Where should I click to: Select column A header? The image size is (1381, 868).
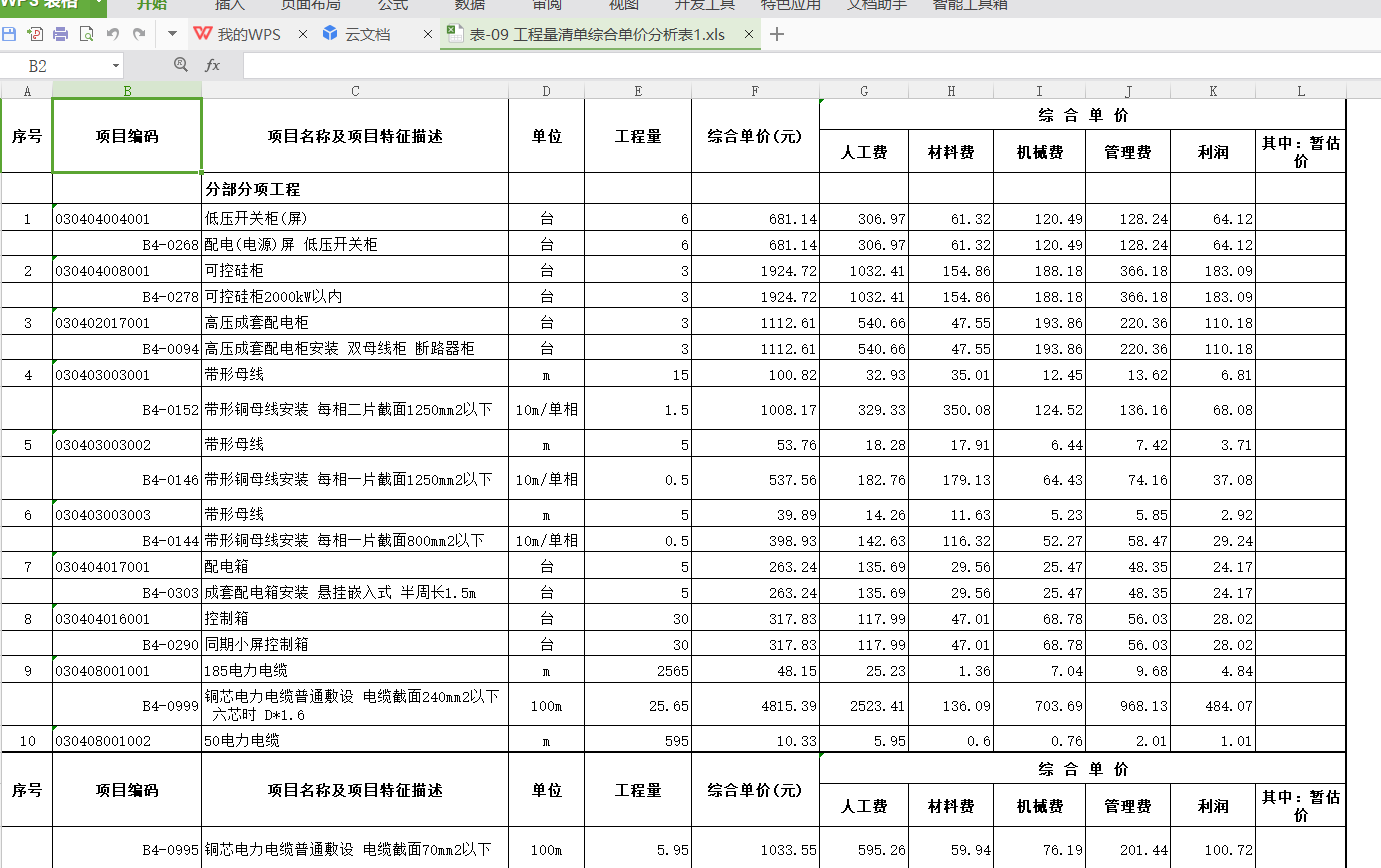[x=27, y=91]
